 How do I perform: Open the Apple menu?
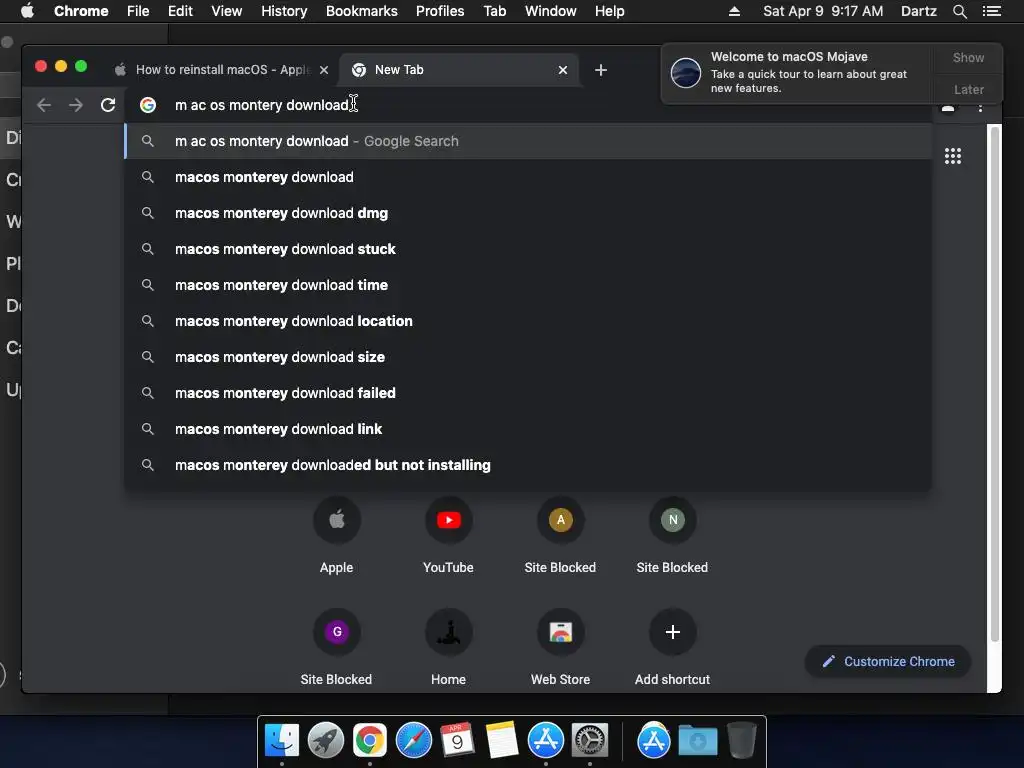(x=27, y=11)
